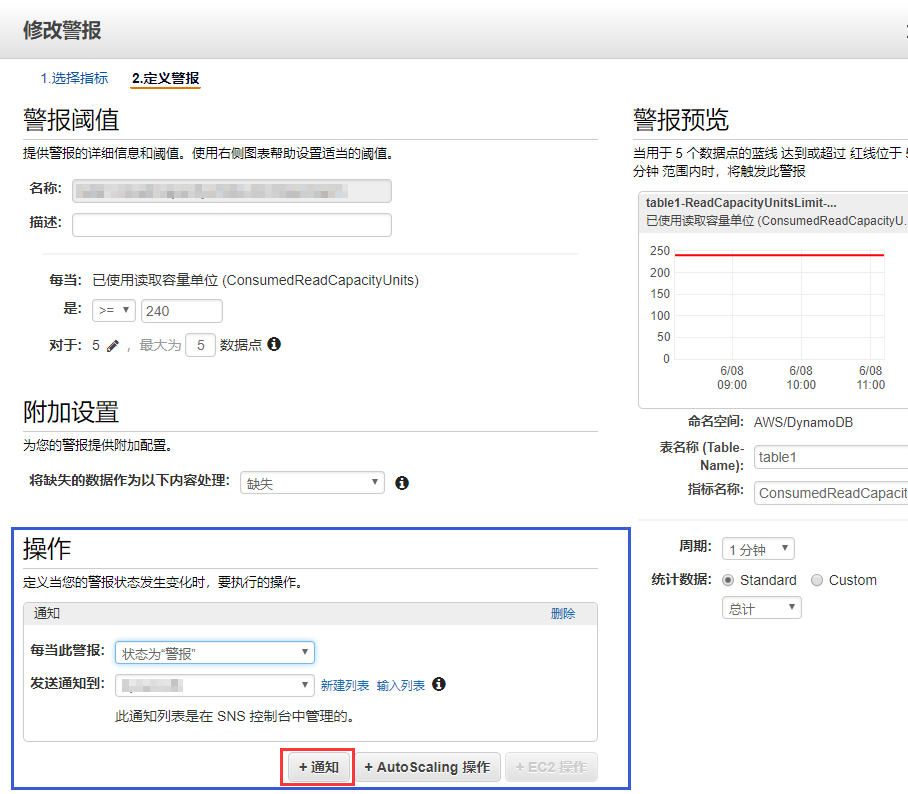Click the 新建列表 link
The image size is (908, 794).
coord(344,685)
